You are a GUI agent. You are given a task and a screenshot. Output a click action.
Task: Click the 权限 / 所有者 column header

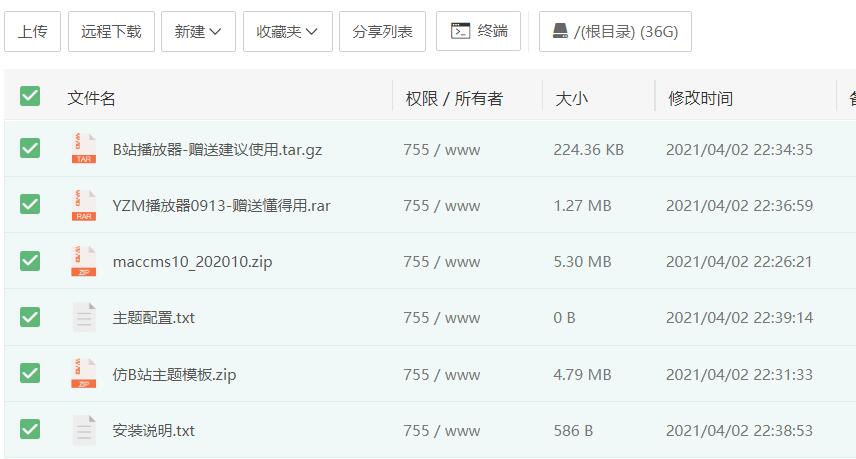pos(454,98)
